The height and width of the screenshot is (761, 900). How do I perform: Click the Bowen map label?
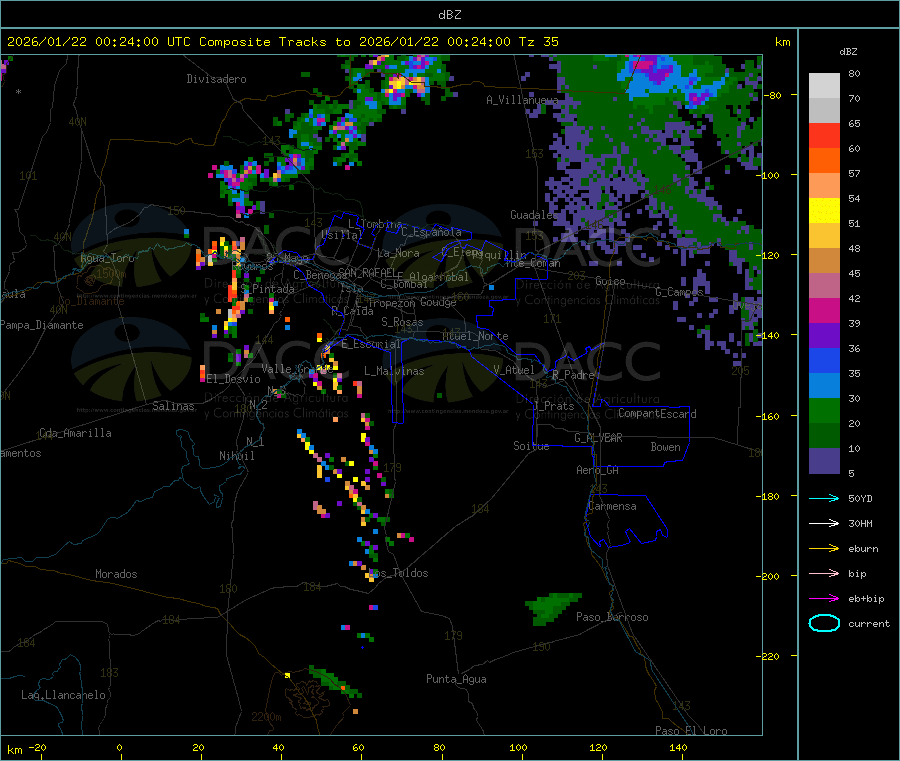(665, 447)
